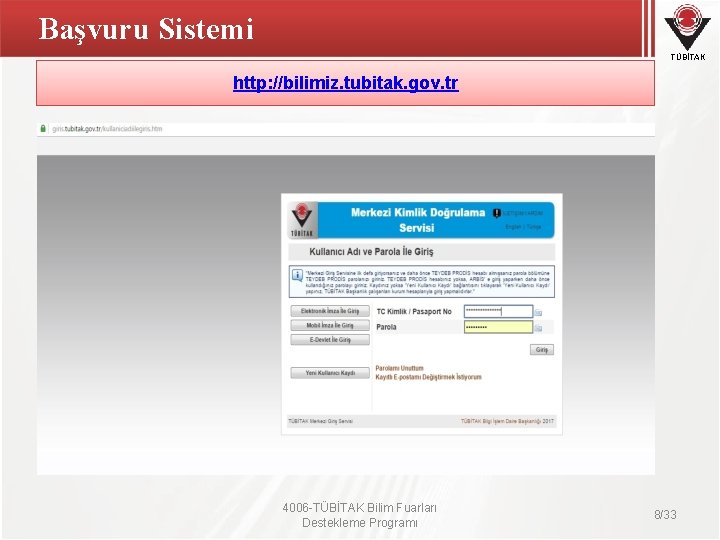Focus the Parola password field
The width and height of the screenshot is (720, 540).
tap(498, 327)
